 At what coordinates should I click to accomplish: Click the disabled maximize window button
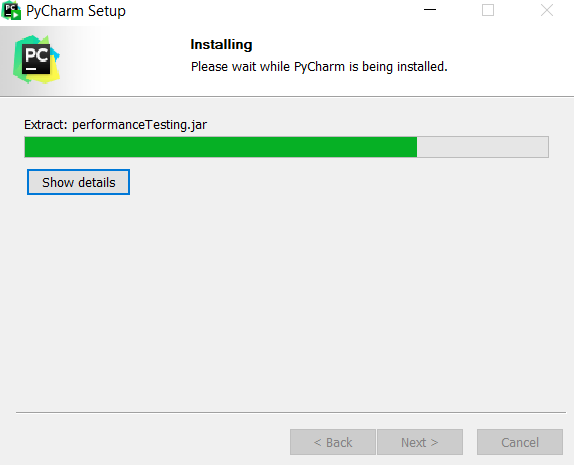click(x=488, y=10)
